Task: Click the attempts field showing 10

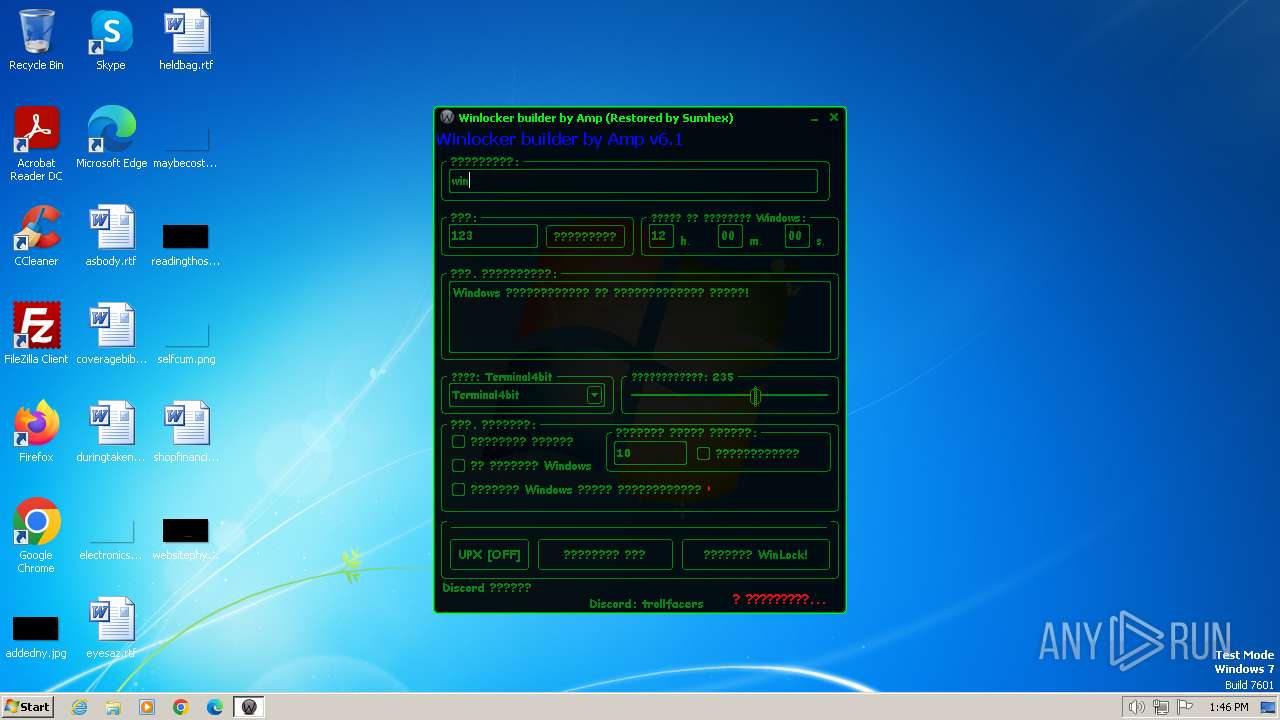Action: pos(650,453)
